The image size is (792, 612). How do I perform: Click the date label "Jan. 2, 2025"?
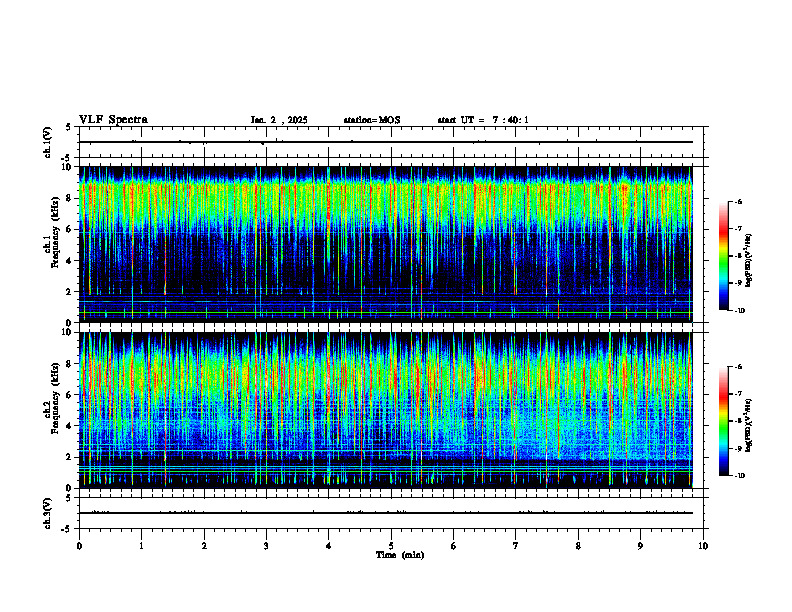[279, 120]
